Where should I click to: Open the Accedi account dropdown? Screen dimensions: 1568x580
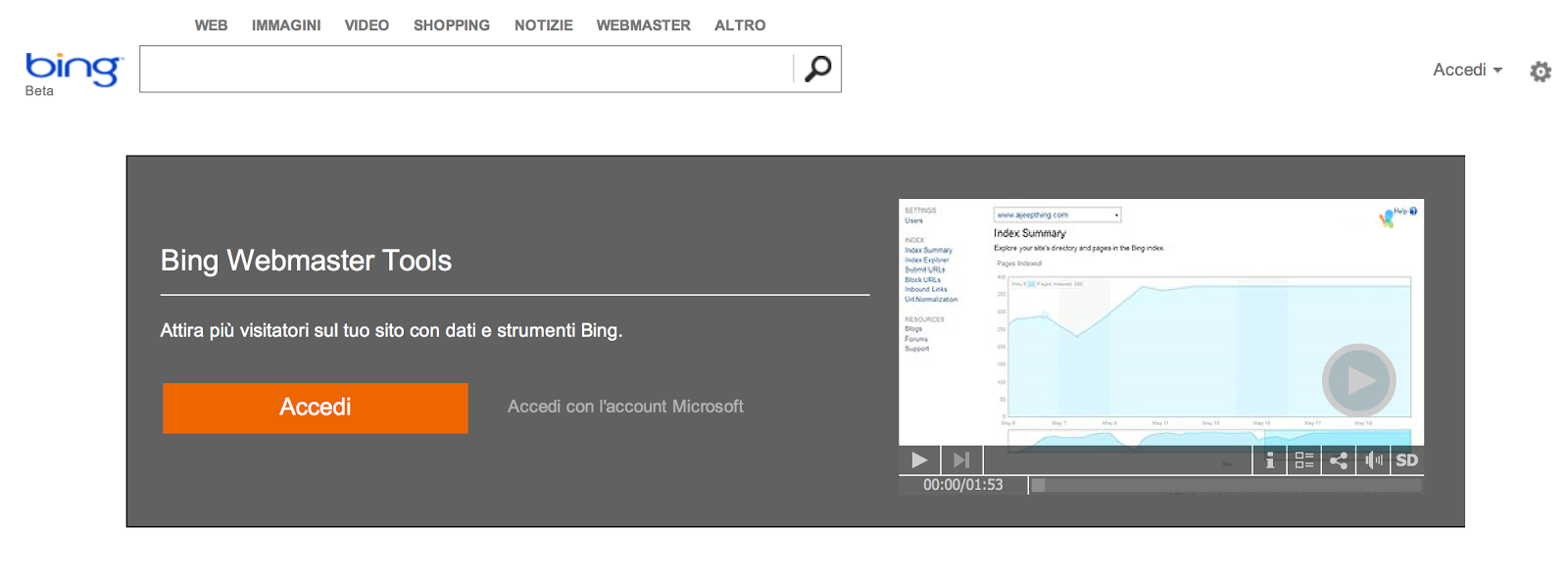[x=1467, y=70]
